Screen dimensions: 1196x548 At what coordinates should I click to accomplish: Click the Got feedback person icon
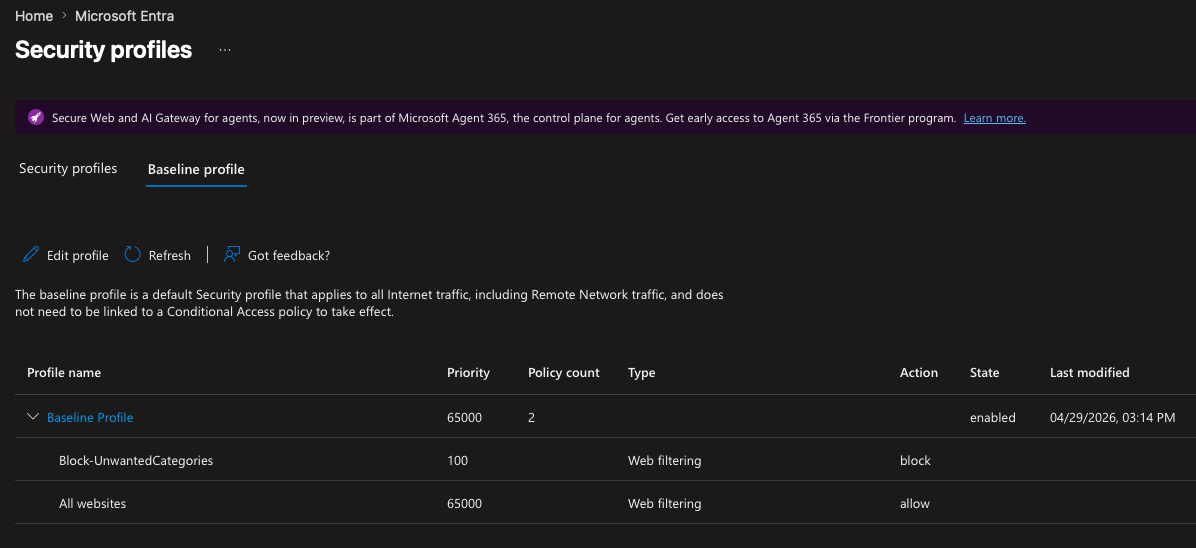pos(232,255)
